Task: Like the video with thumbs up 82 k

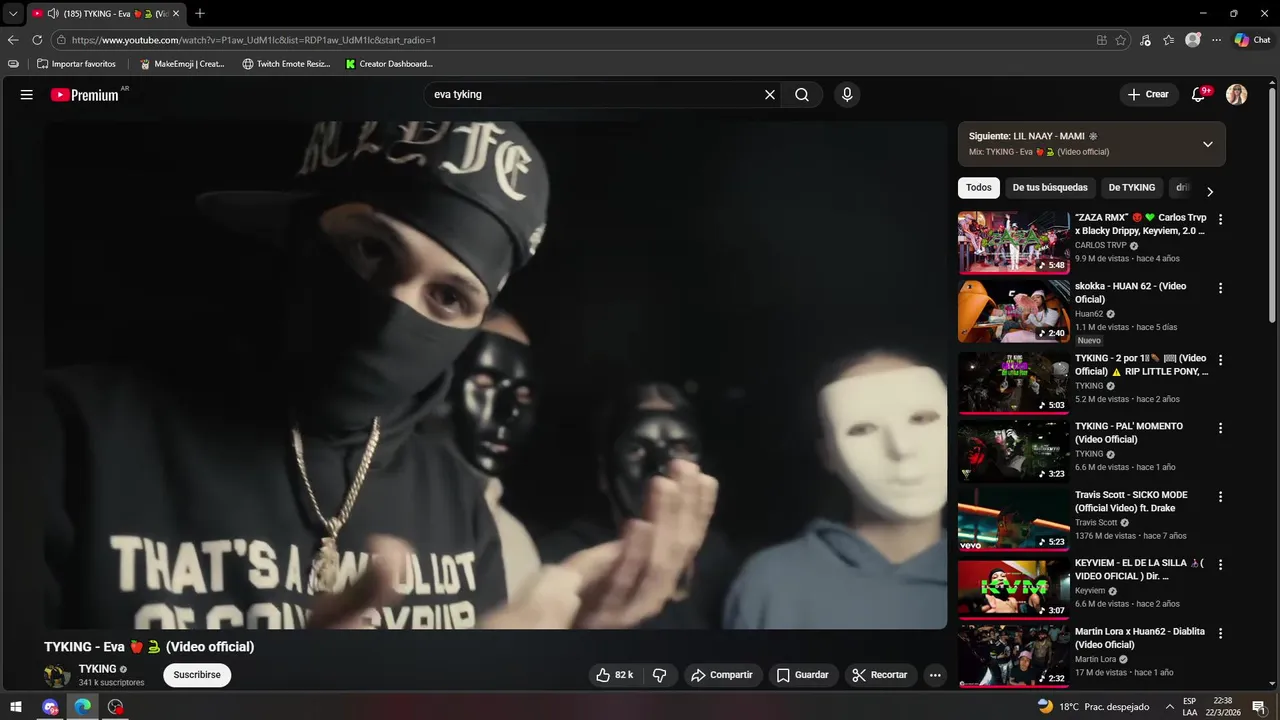Action: (x=614, y=675)
